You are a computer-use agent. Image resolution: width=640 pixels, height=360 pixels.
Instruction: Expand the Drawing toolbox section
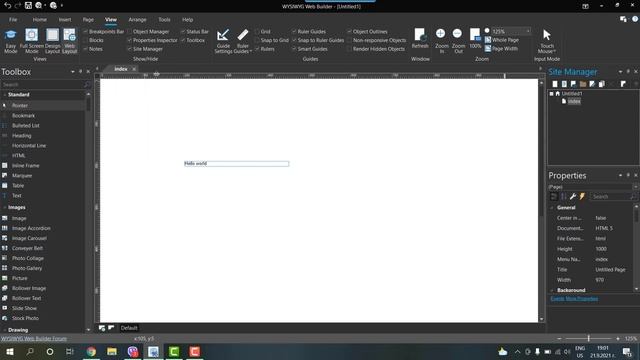(x=4, y=330)
